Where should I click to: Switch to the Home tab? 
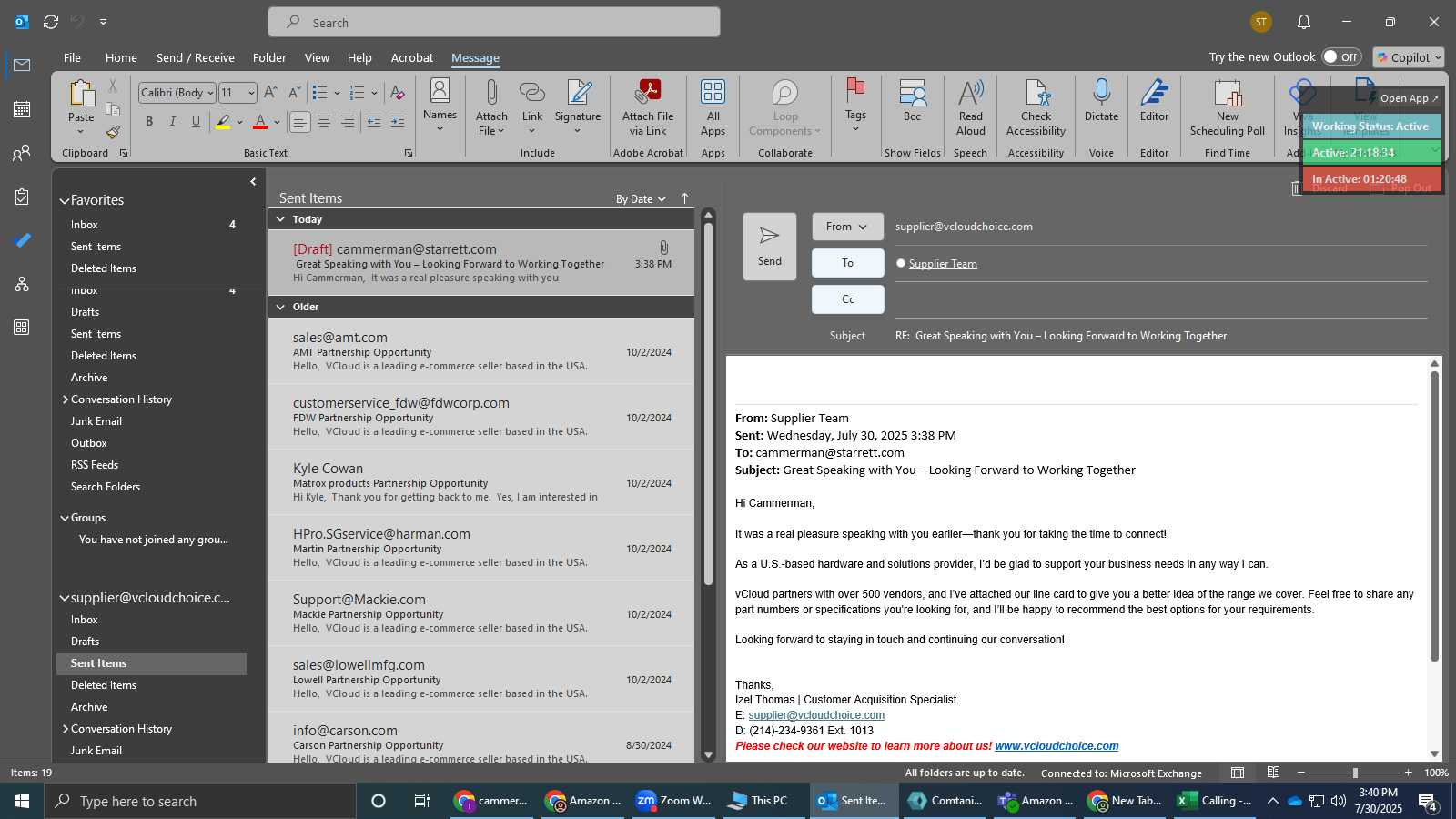tap(121, 57)
